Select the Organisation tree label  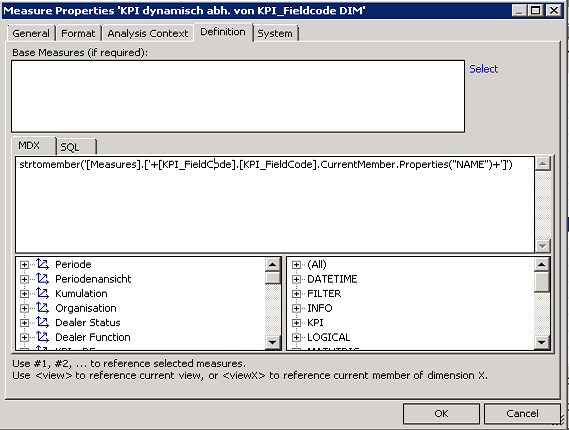pyautogui.click(x=86, y=308)
